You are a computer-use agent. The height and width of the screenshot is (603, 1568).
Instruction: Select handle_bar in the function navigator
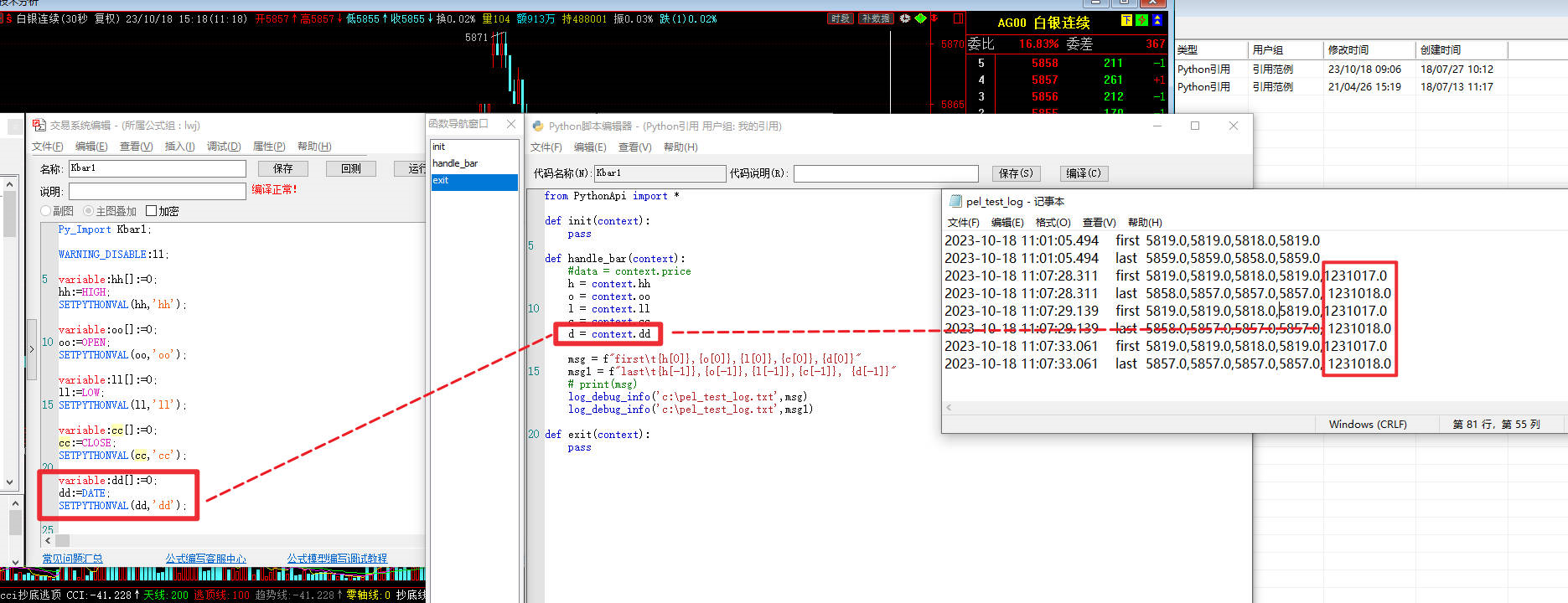(474, 163)
